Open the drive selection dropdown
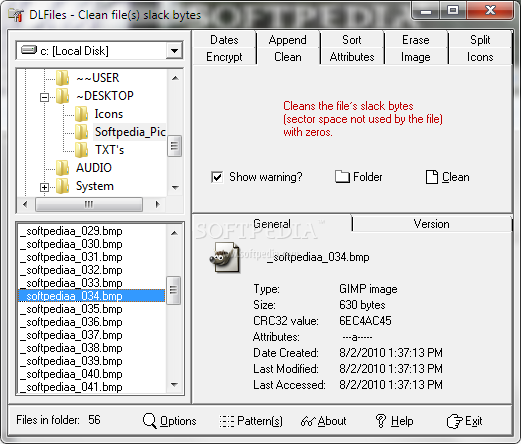This screenshot has width=521, height=444. pyautogui.click(x=174, y=51)
